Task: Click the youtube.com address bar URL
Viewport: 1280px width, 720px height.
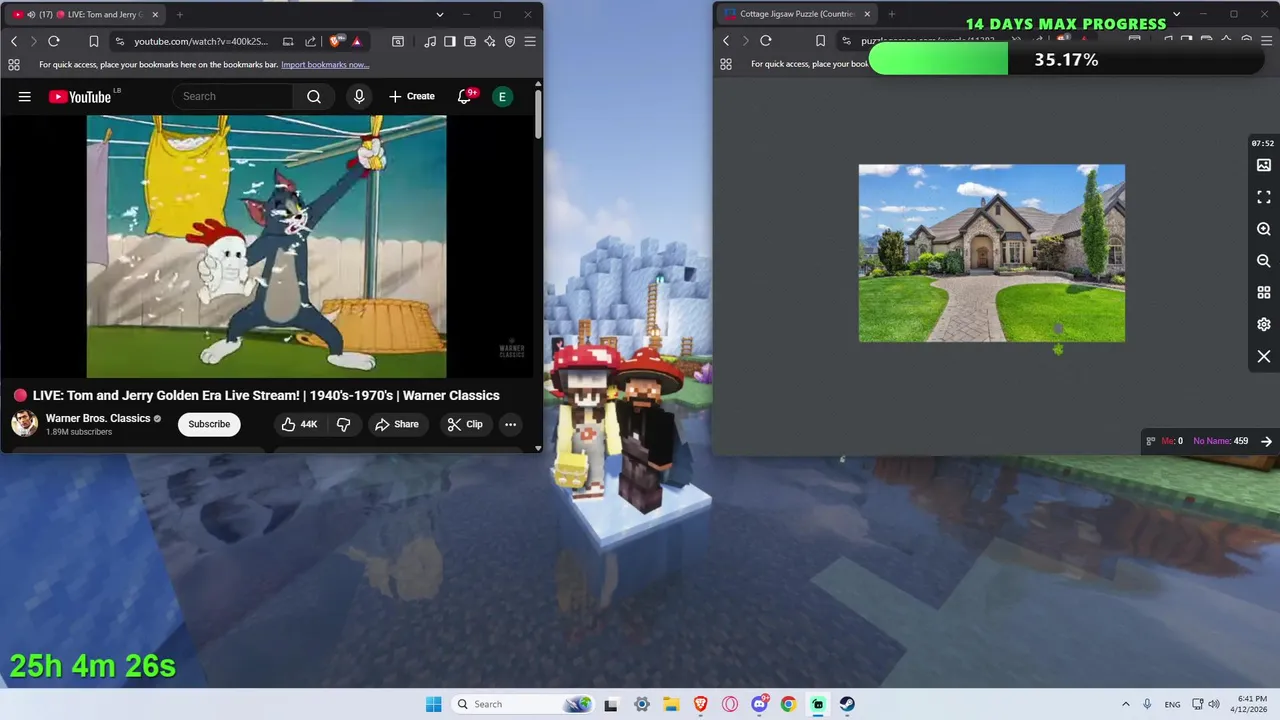Action: pyautogui.click(x=201, y=41)
